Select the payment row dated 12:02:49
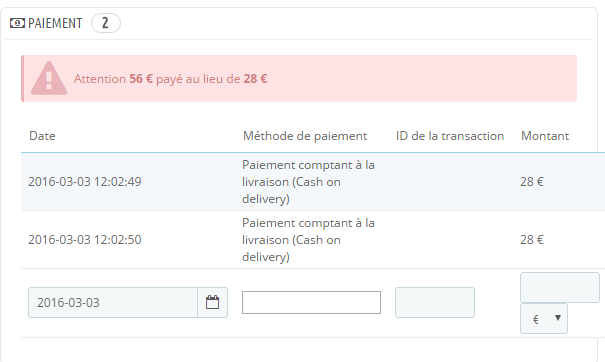The image size is (605, 362). [313, 182]
